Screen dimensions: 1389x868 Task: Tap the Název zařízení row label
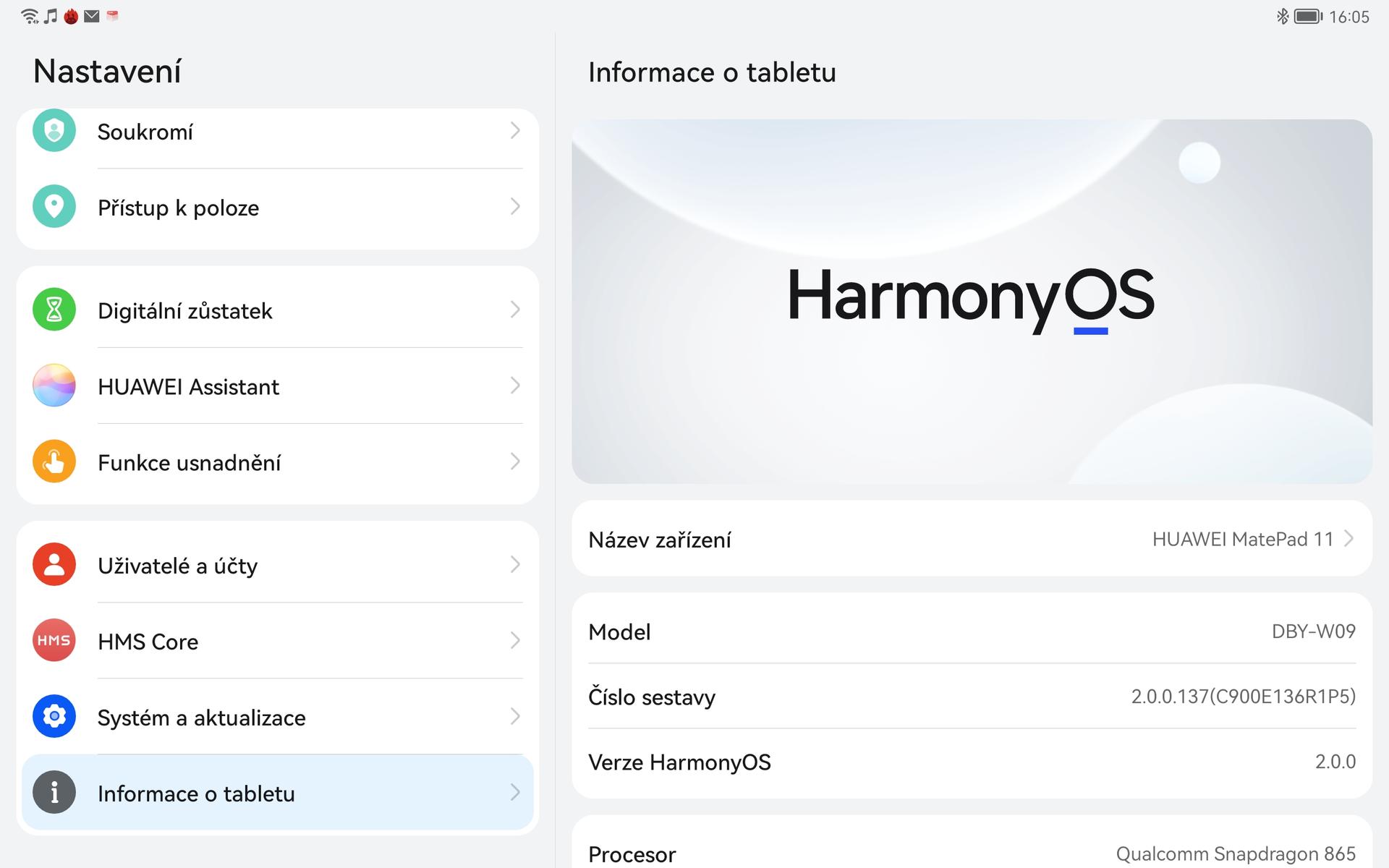tap(659, 540)
